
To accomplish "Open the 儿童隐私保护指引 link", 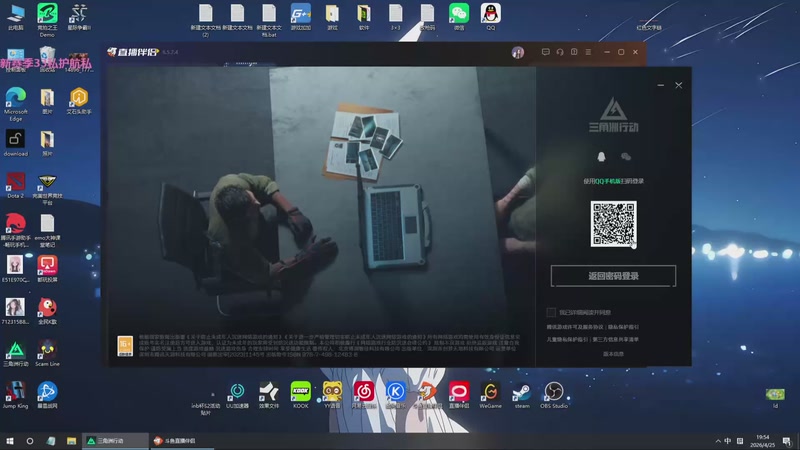I will [x=567, y=339].
